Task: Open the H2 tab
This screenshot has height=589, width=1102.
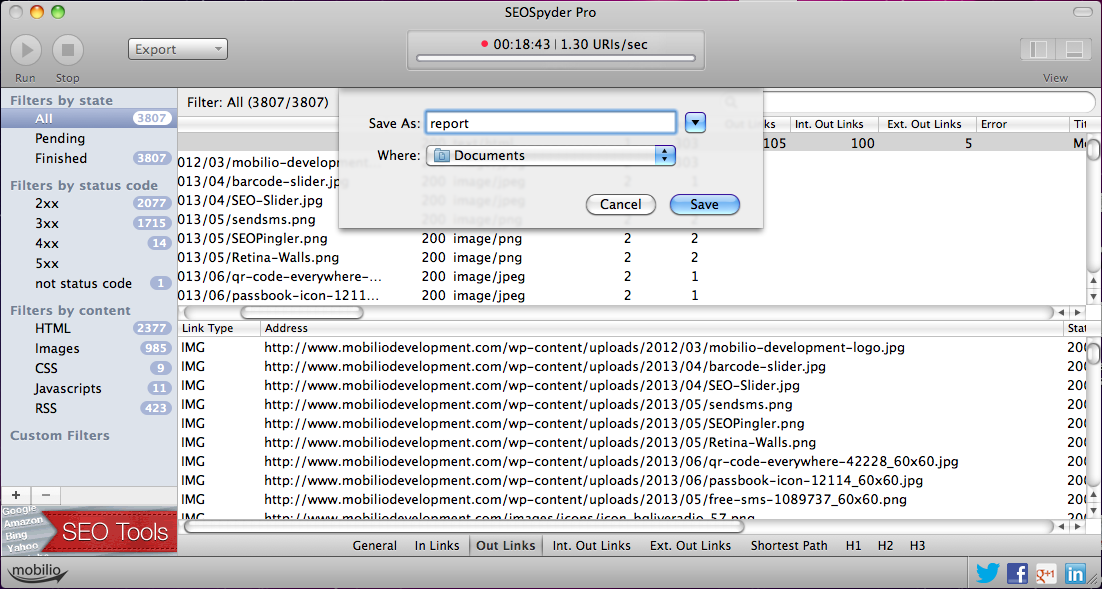Action: point(886,545)
